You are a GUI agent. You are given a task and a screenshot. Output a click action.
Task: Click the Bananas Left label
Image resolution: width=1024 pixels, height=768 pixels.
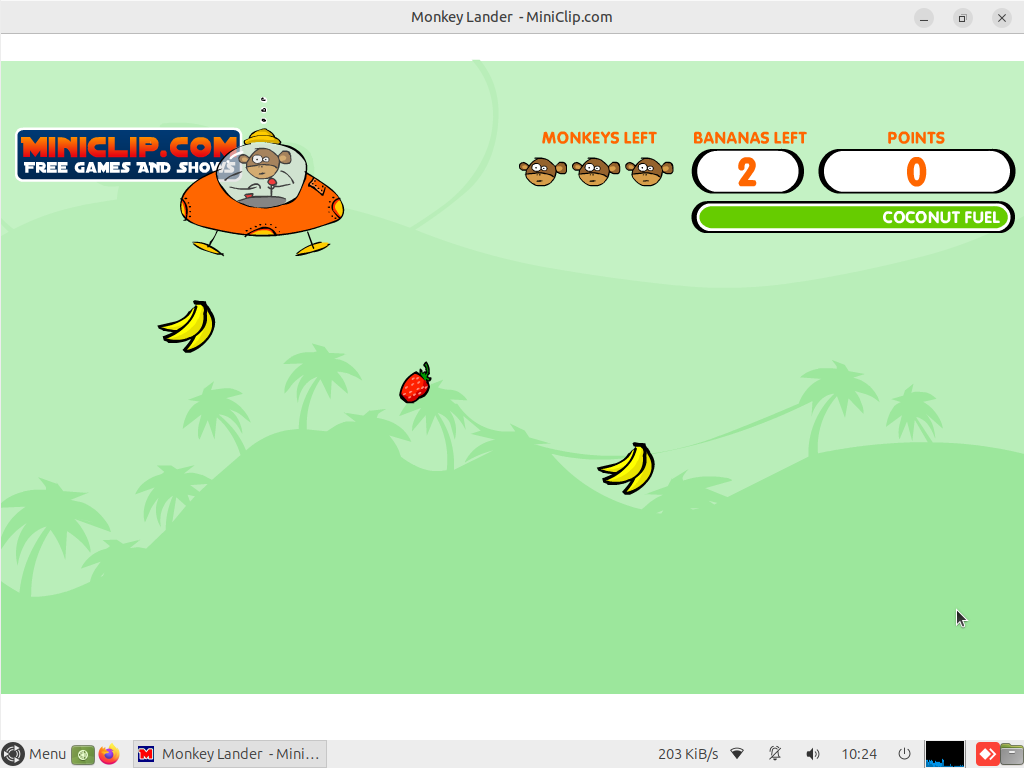point(750,138)
